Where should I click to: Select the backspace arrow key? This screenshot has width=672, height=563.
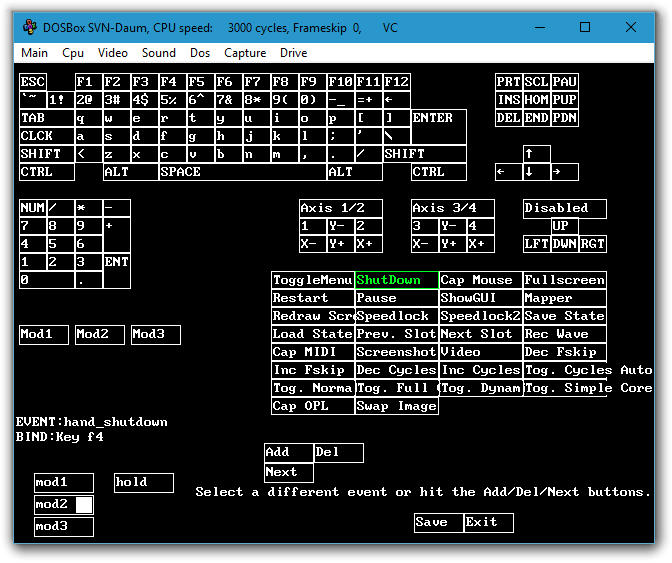point(397,100)
